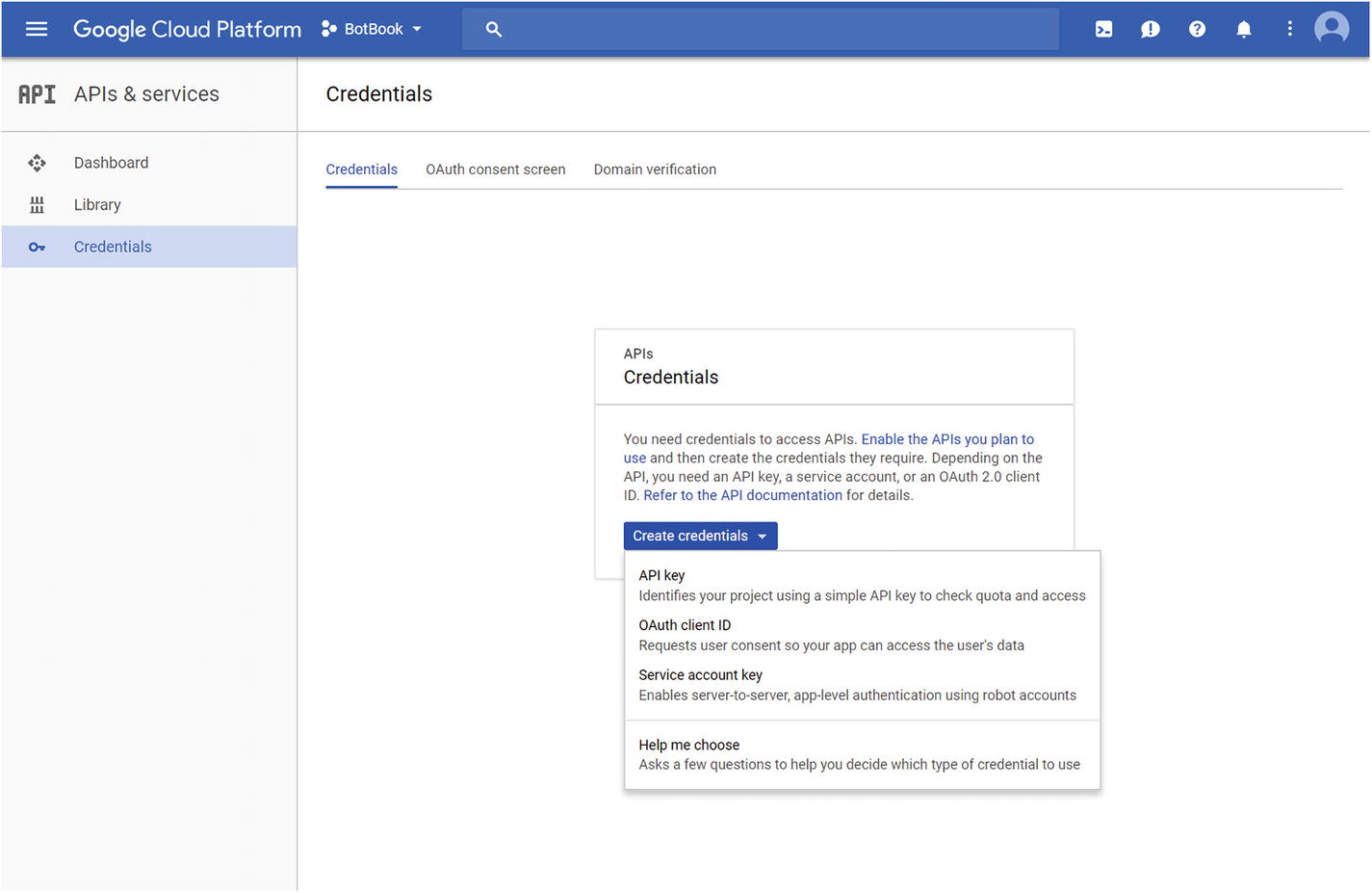
Task: Pick the Help me choose option
Action: [x=688, y=745]
